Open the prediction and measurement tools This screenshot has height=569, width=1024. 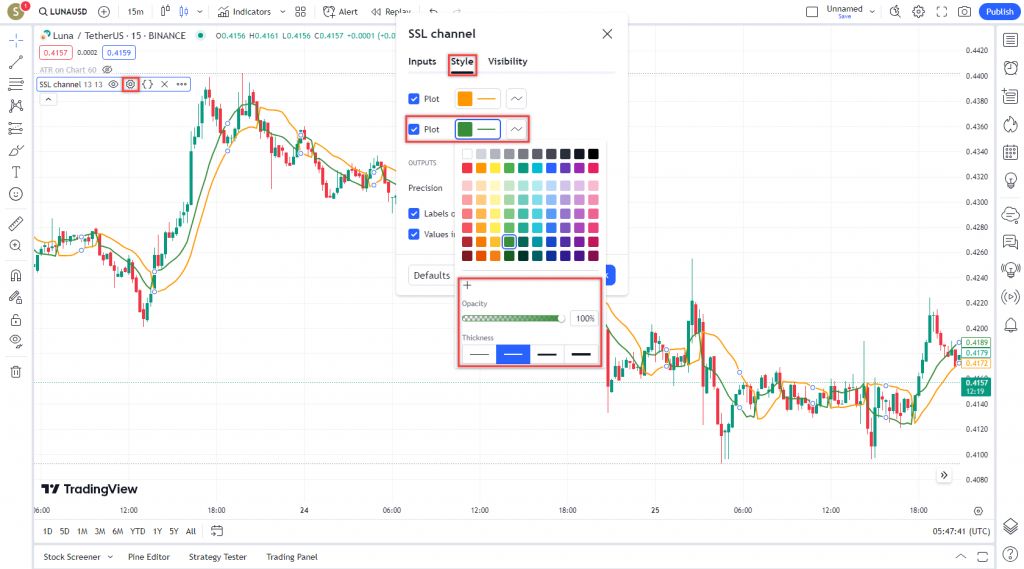(x=16, y=128)
